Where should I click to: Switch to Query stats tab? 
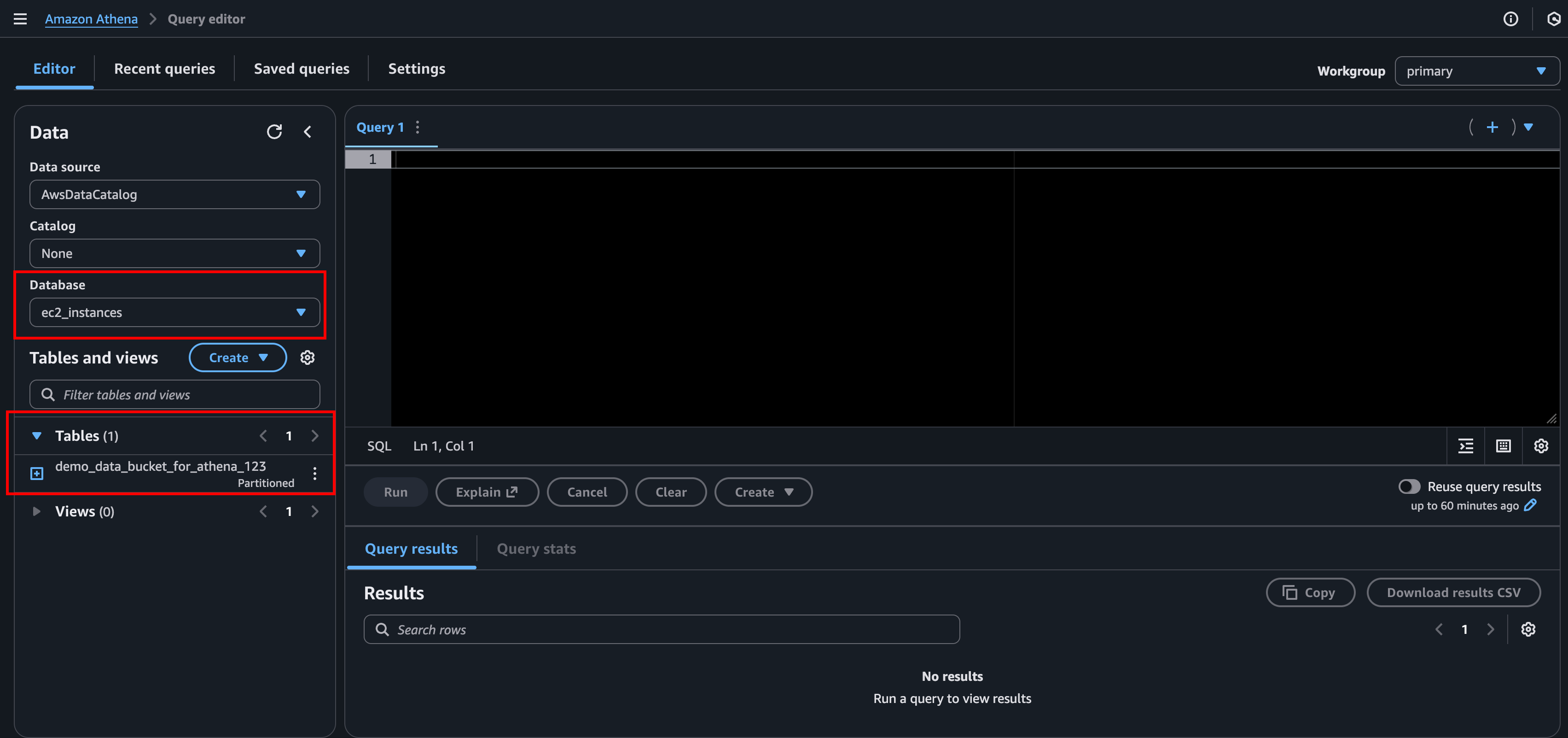(x=536, y=549)
